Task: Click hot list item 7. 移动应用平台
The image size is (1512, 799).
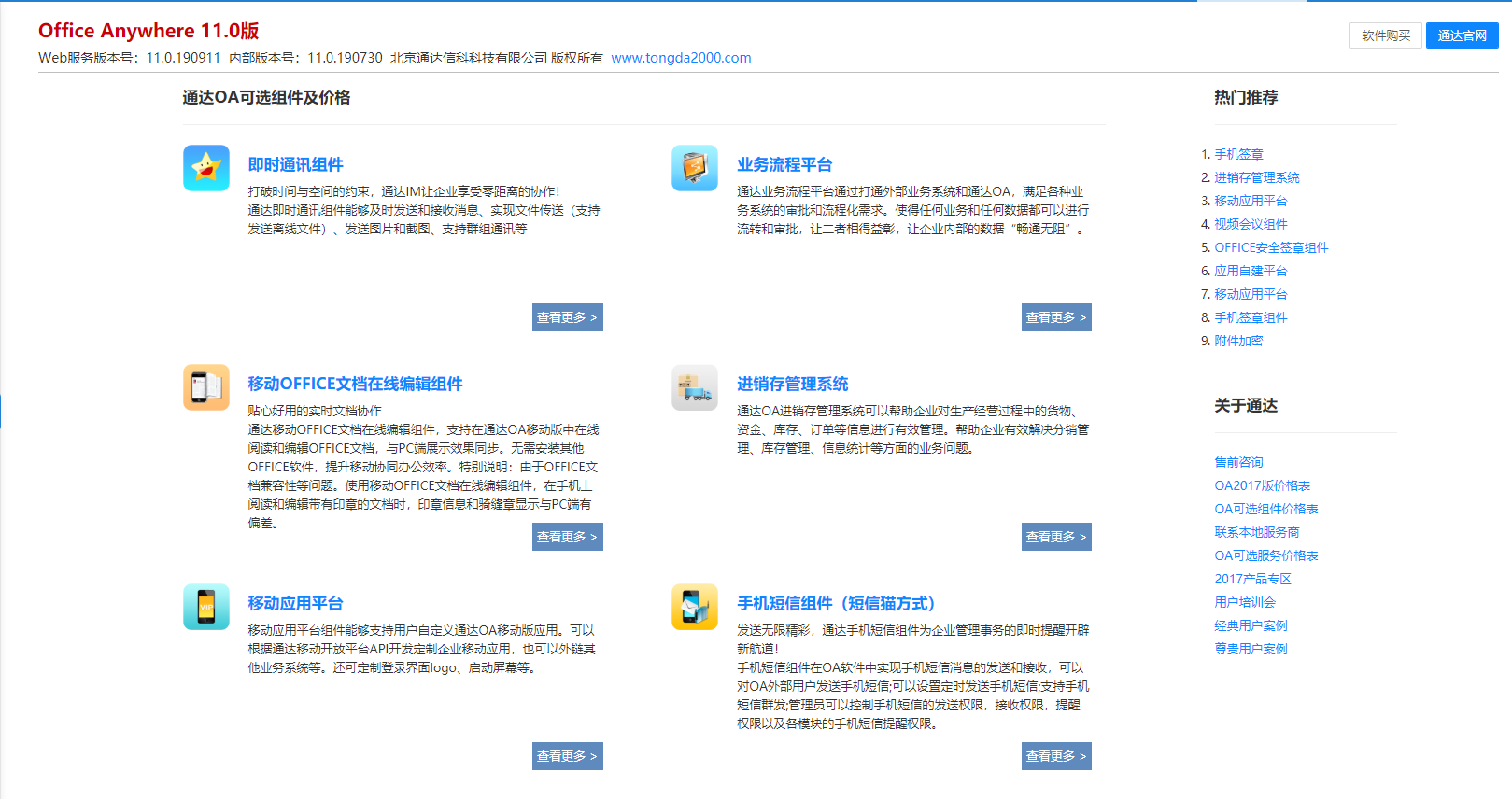Action: (1251, 294)
